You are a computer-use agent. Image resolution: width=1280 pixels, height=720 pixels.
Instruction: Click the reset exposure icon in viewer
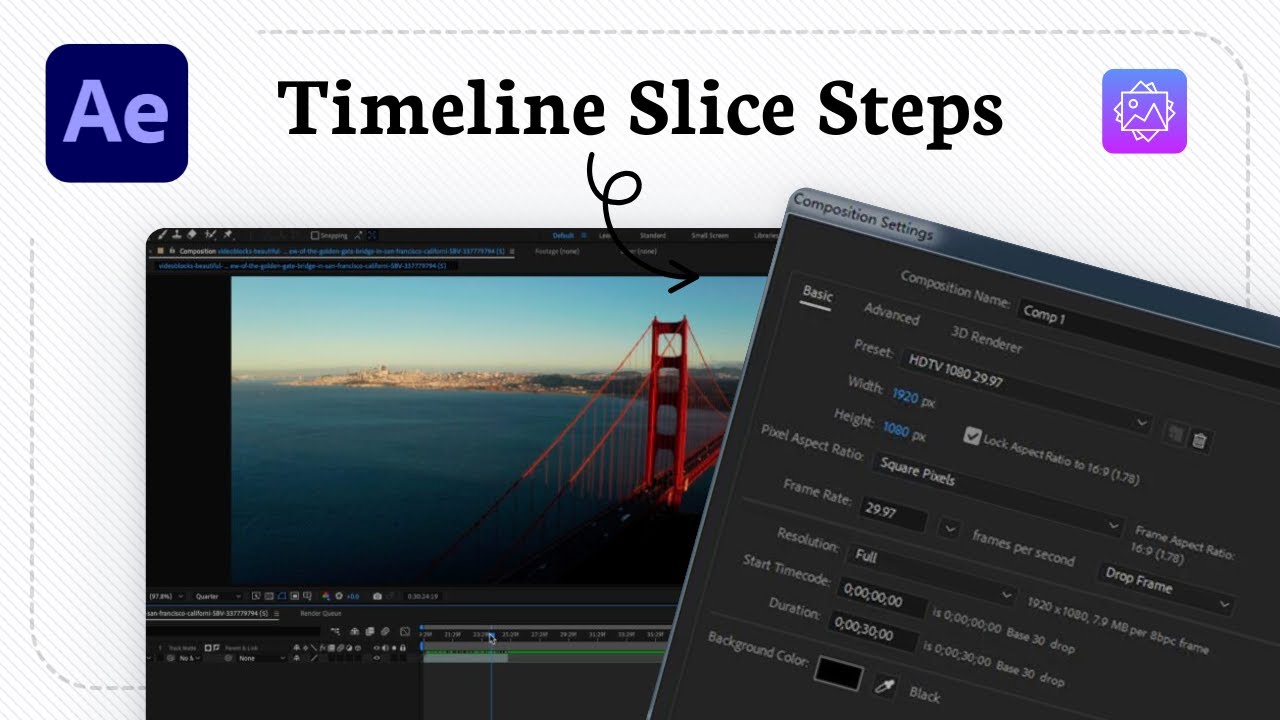coord(339,596)
